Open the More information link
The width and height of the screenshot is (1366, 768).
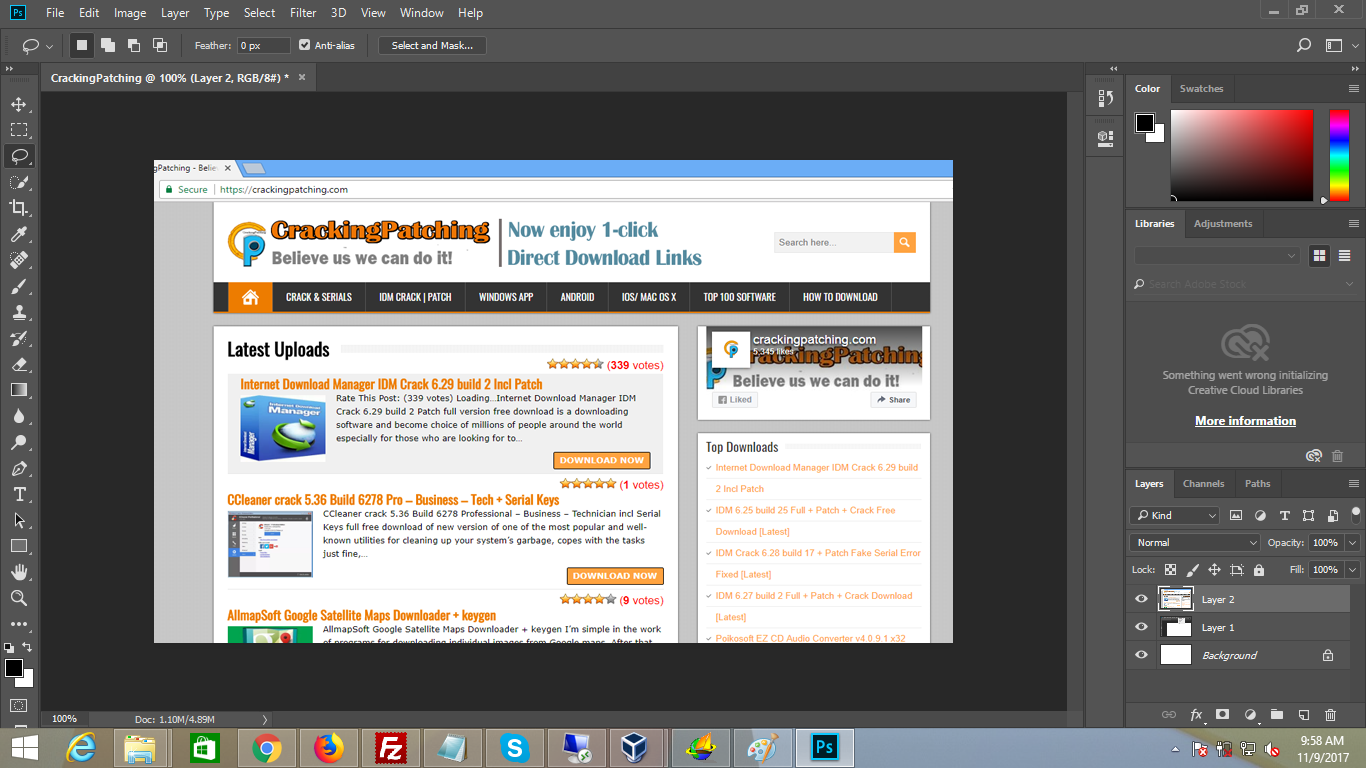[x=1245, y=421]
